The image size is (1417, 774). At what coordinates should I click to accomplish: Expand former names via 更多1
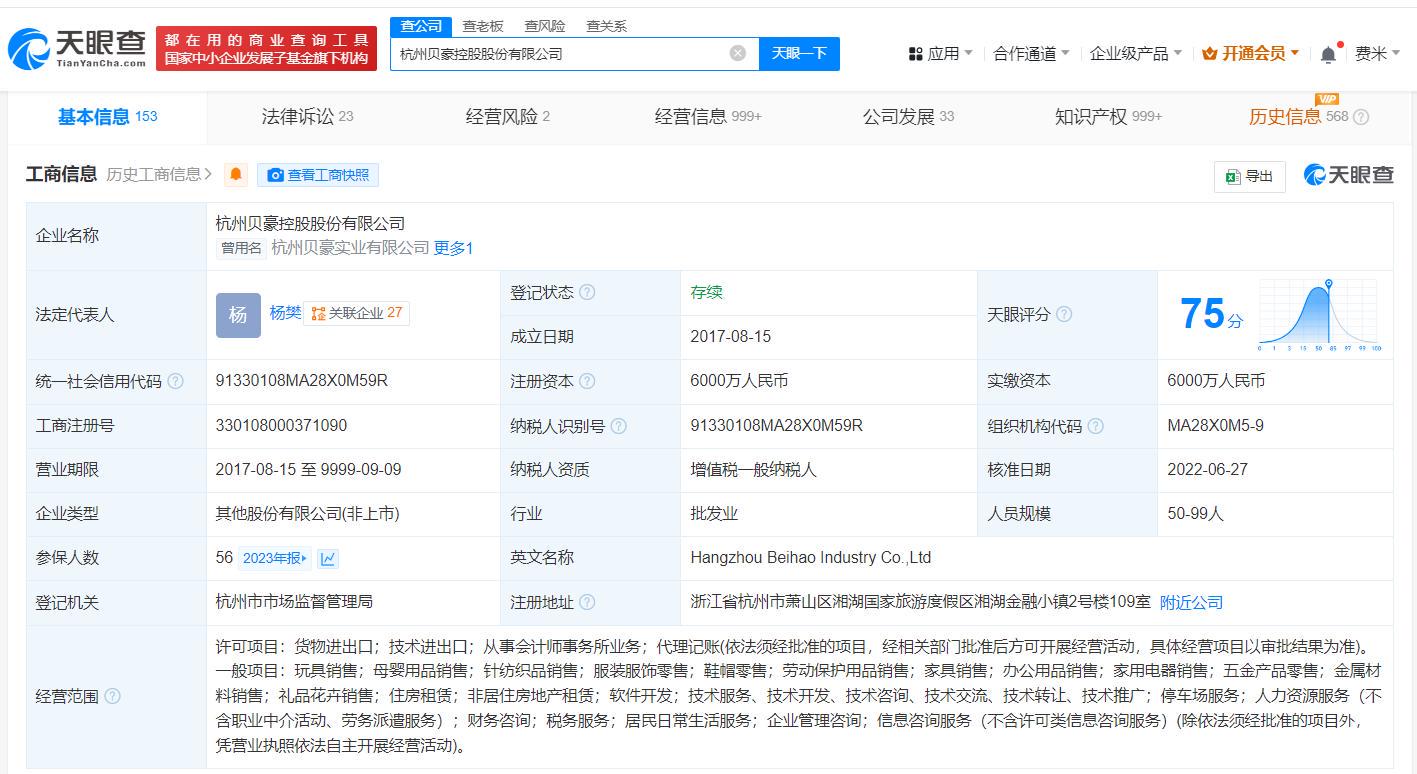pos(453,248)
